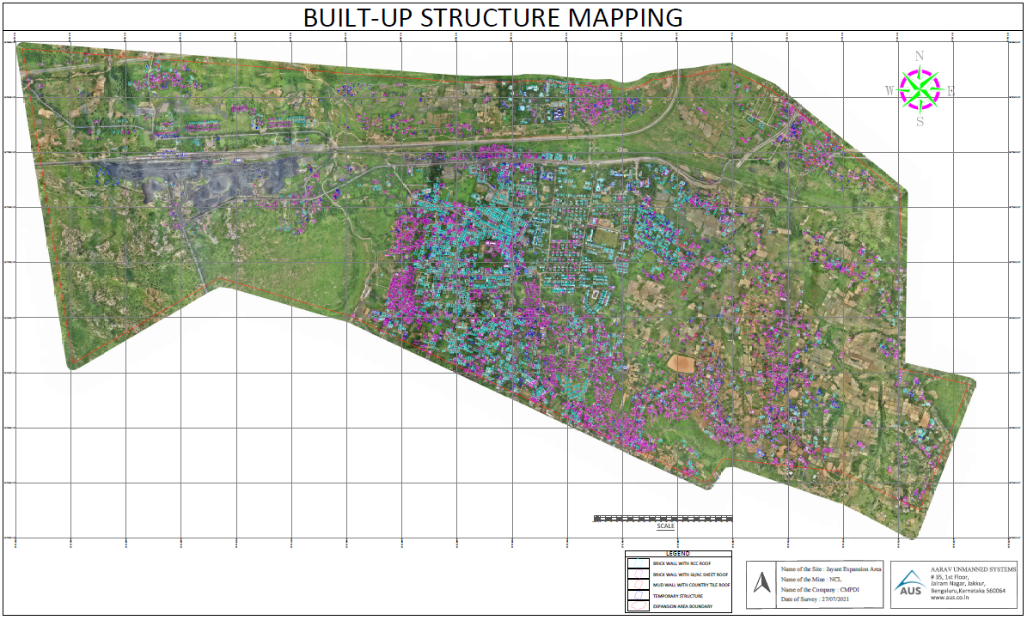1027x620 pixels.
Task: Click the EXPANSION AREA BOUNDARY legend symbol
Action: click(637, 605)
